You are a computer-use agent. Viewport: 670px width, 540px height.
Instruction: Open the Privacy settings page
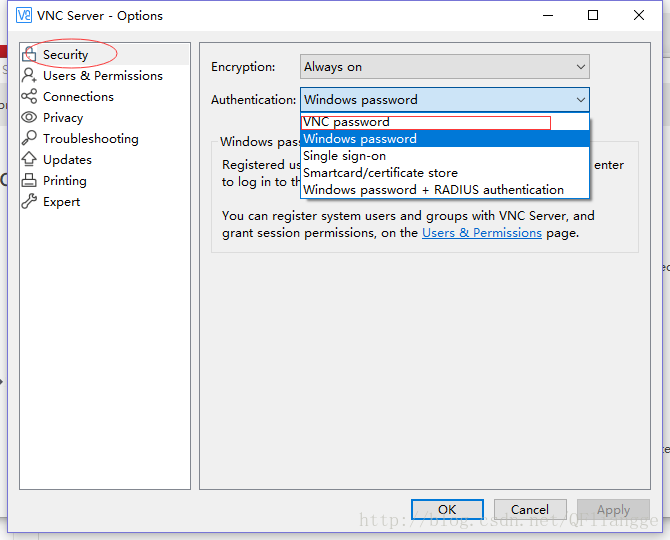click(x=105, y=117)
